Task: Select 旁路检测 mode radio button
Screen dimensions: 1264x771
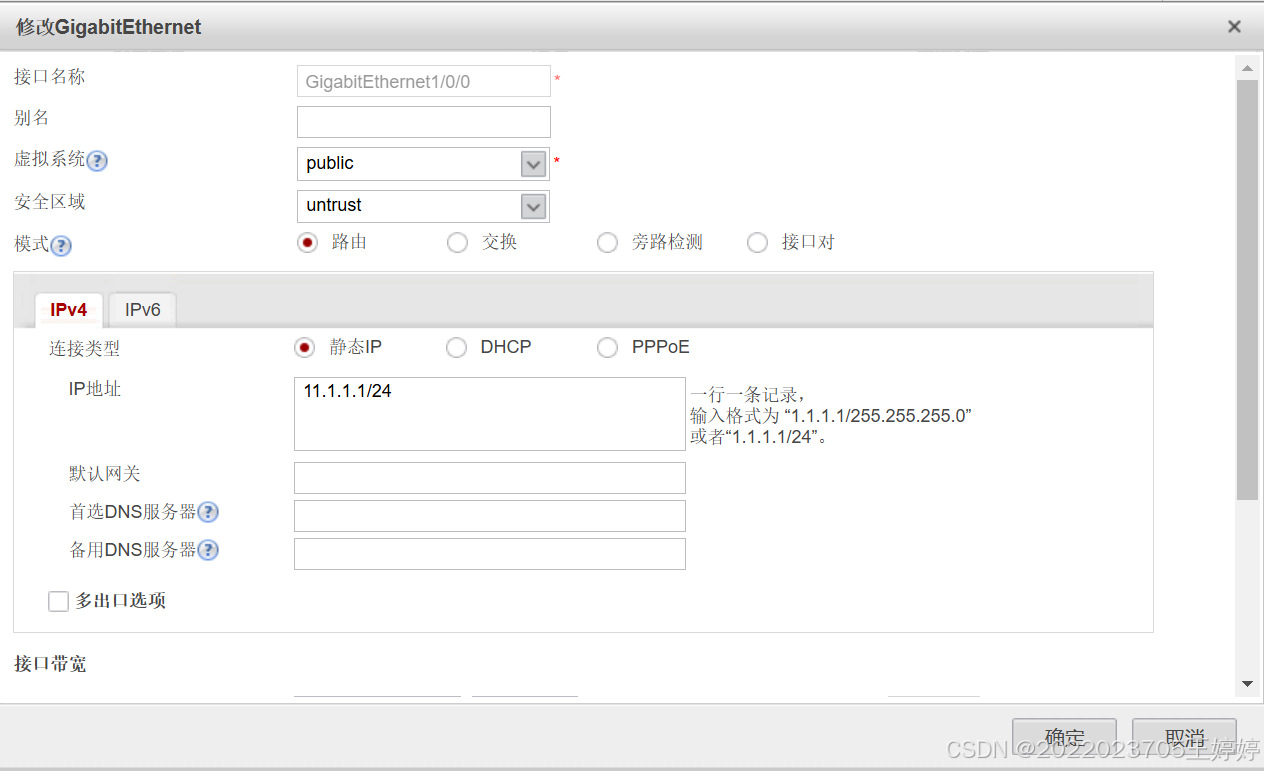Action: pos(607,242)
